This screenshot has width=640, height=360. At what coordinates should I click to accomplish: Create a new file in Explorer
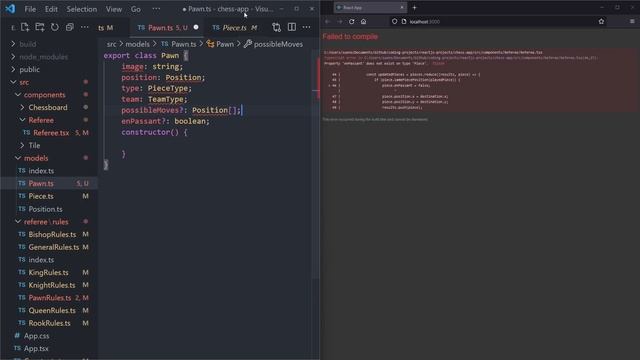tap(25, 27)
